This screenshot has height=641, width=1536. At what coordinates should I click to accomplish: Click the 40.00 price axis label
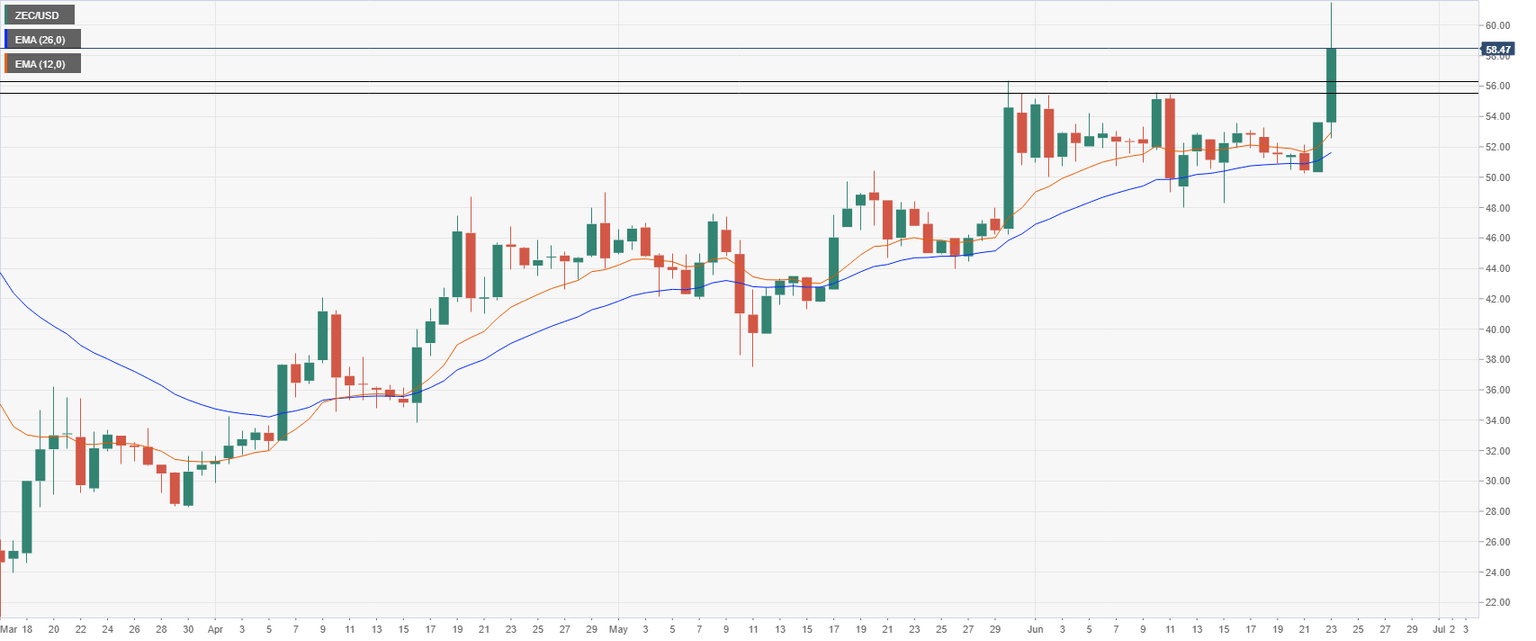pyautogui.click(x=1496, y=329)
